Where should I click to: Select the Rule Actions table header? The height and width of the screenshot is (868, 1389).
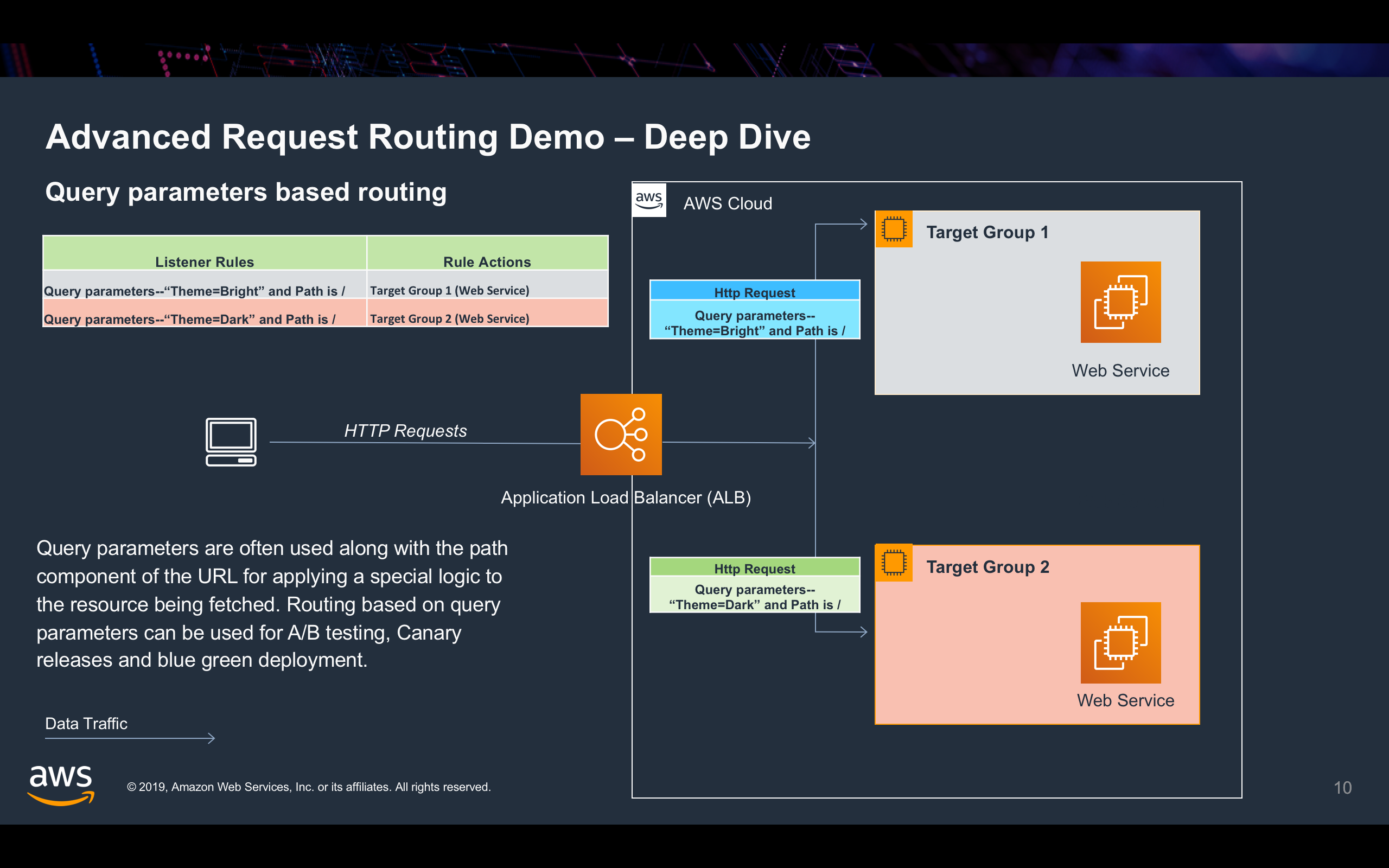tap(487, 261)
